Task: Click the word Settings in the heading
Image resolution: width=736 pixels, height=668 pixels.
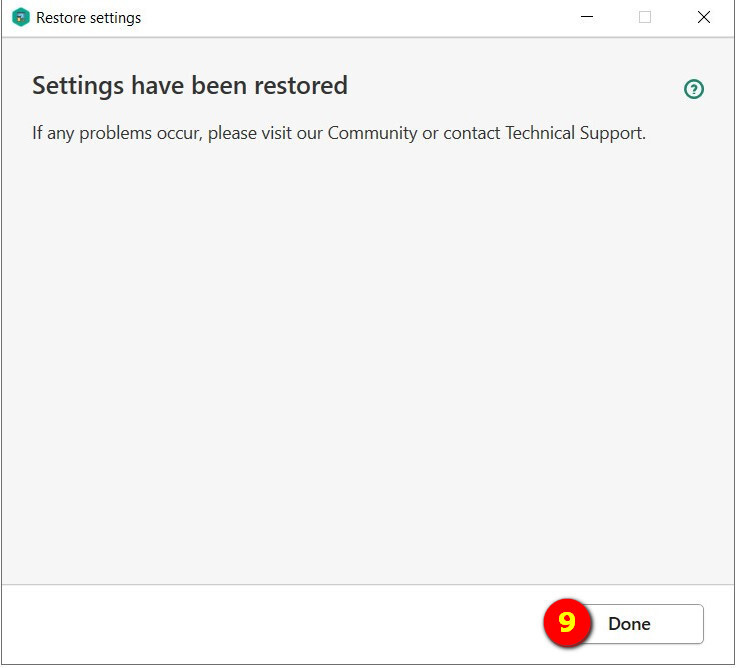Action: point(78,86)
